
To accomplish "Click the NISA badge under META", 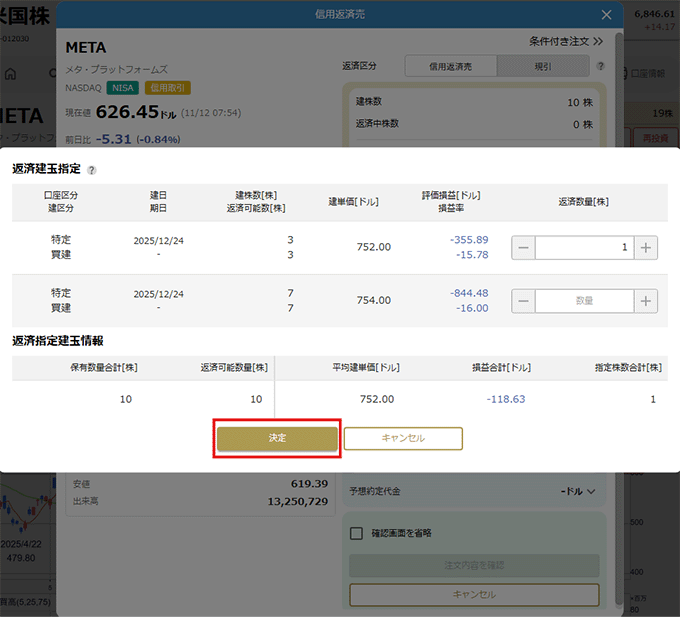I will point(122,88).
